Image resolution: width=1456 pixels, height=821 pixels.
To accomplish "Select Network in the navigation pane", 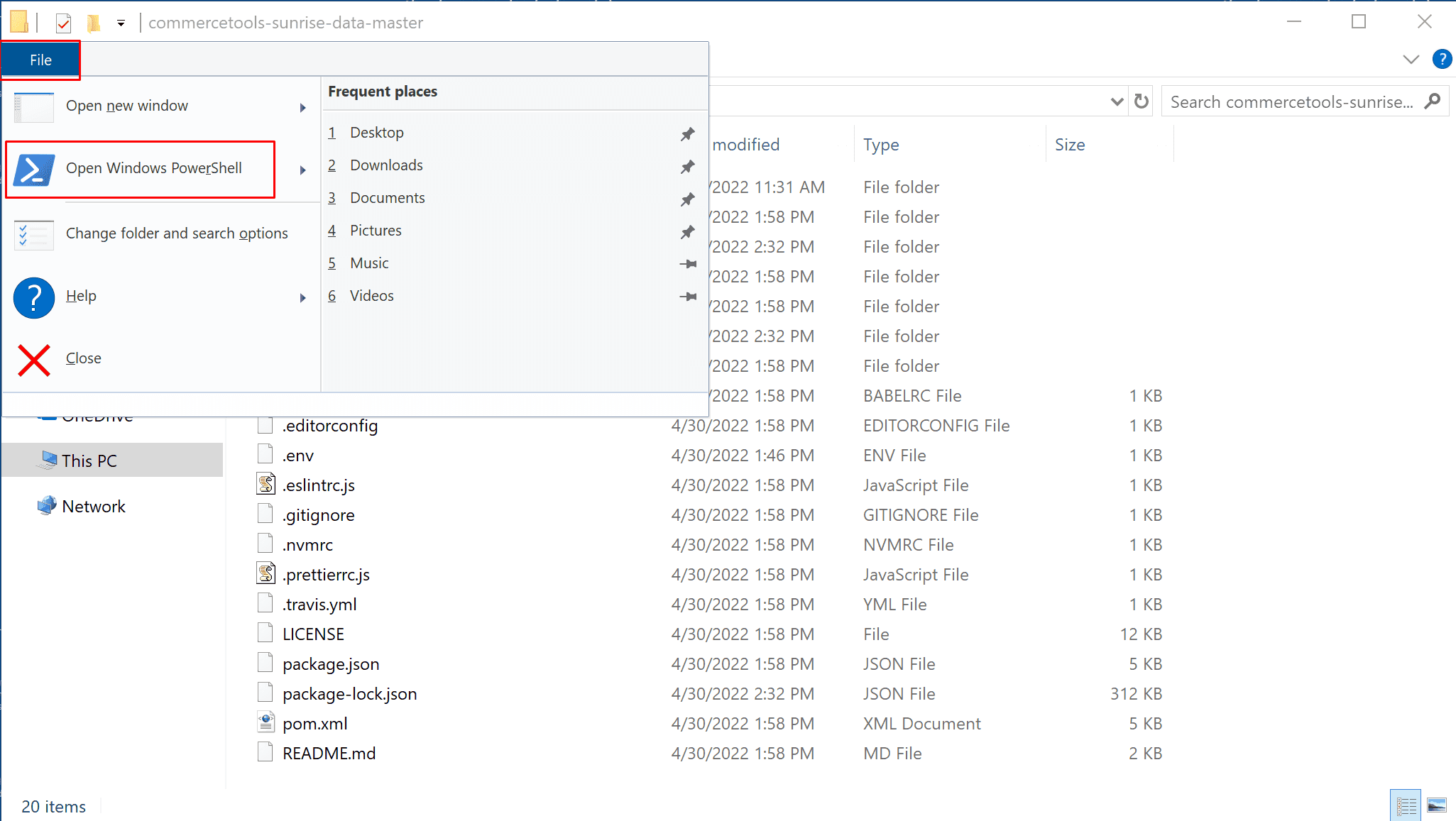I will pos(93,506).
